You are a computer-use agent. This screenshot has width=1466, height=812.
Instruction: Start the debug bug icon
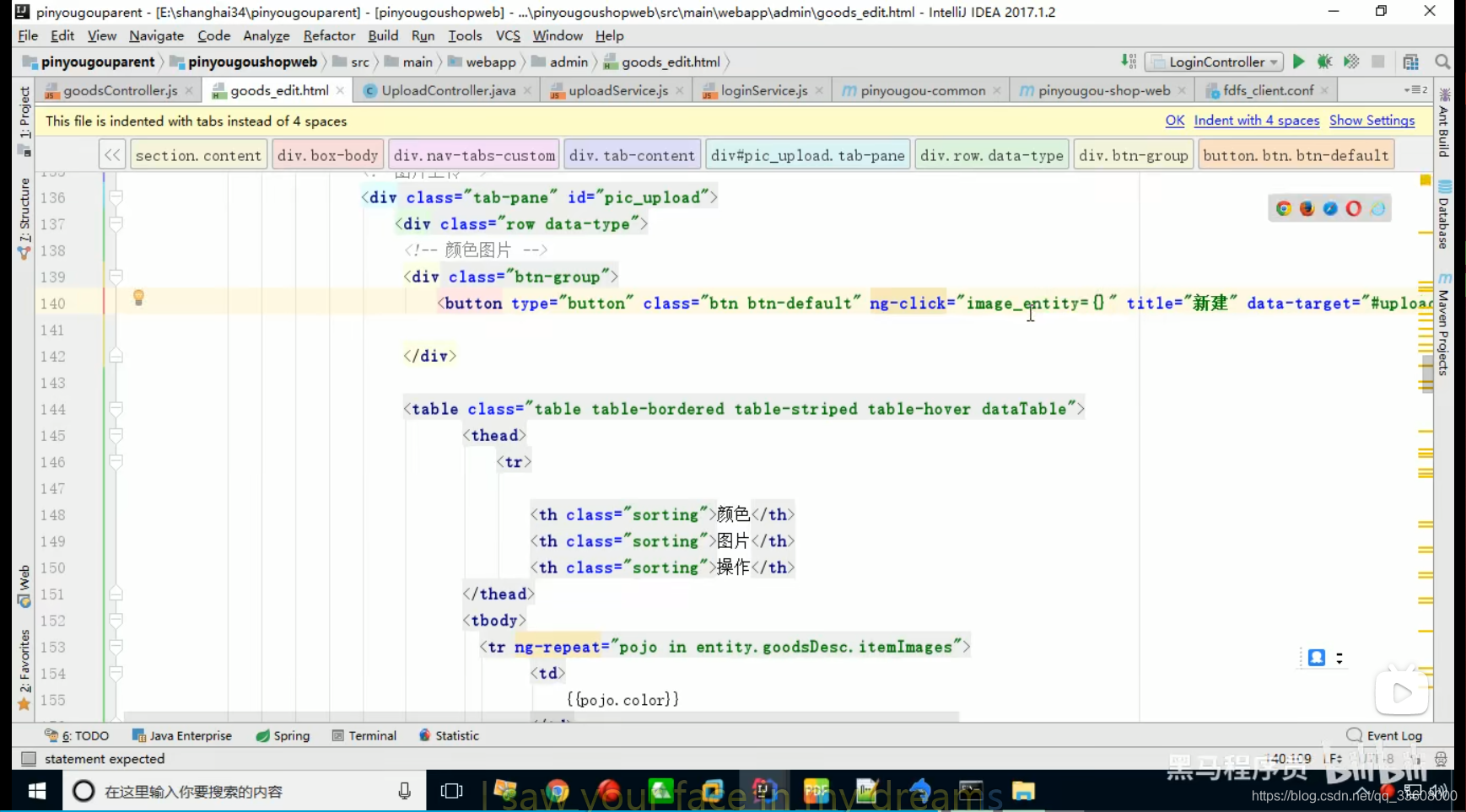click(x=1324, y=62)
